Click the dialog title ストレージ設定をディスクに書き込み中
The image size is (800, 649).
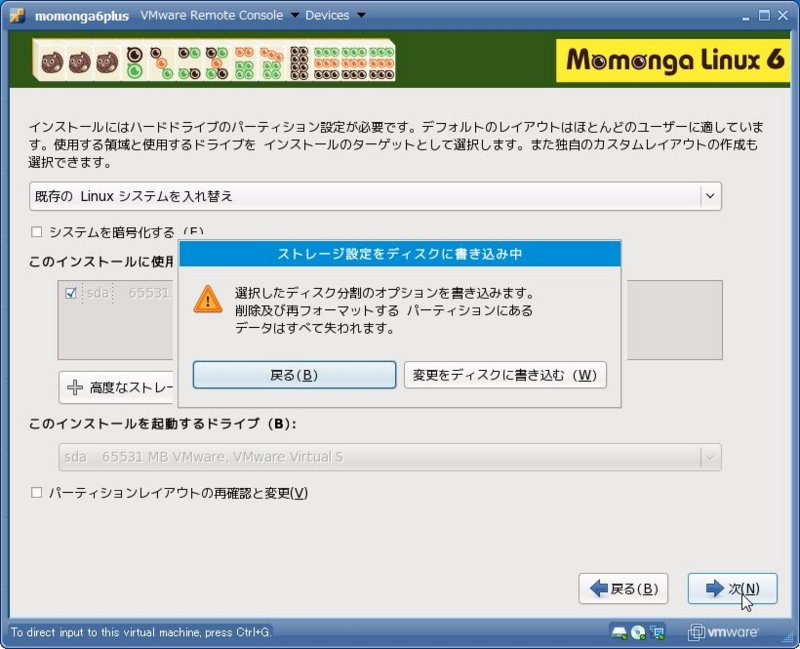coord(399,254)
